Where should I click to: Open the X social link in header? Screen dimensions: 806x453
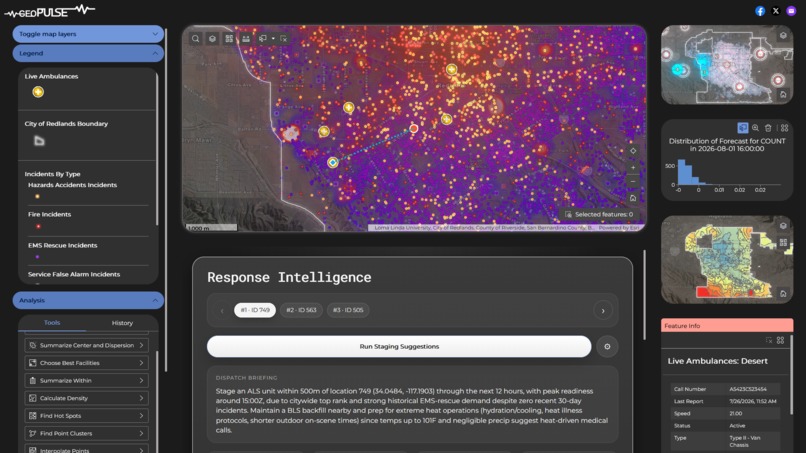pyautogui.click(x=776, y=11)
